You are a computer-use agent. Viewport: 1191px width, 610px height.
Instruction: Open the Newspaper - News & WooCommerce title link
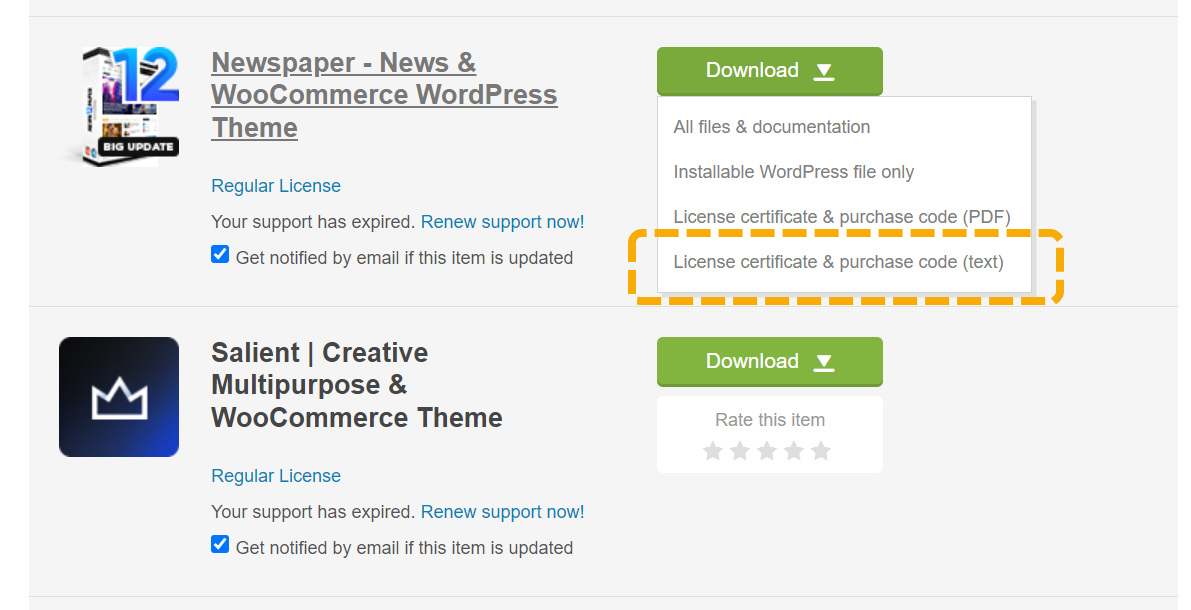[x=384, y=95]
